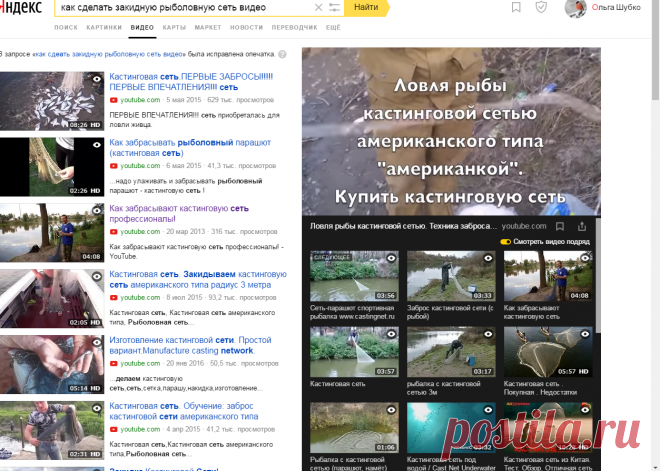Image resolution: width=660 pixels, height=471 pixels.
Task: Save the playing video with the bookmark icon
Action: pos(560,226)
